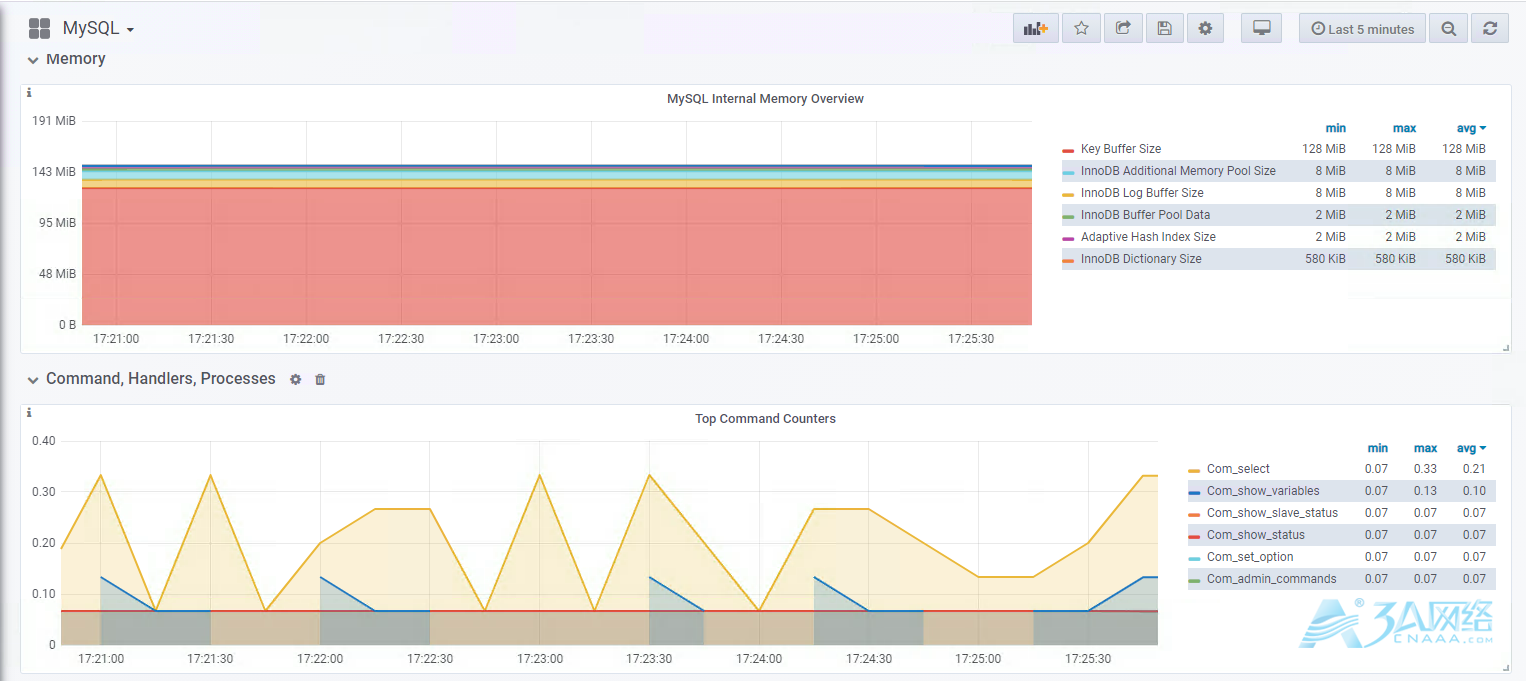Save the dashboard with the disk icon
The height and width of the screenshot is (681, 1526).
(x=1164, y=29)
